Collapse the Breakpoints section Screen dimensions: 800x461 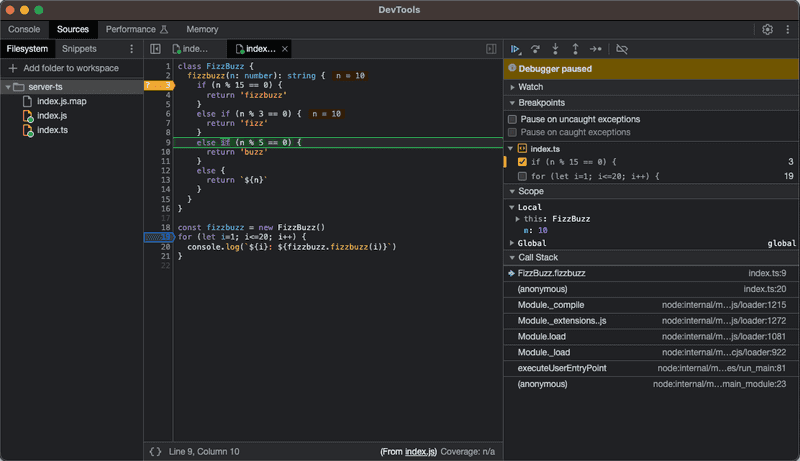coord(512,103)
